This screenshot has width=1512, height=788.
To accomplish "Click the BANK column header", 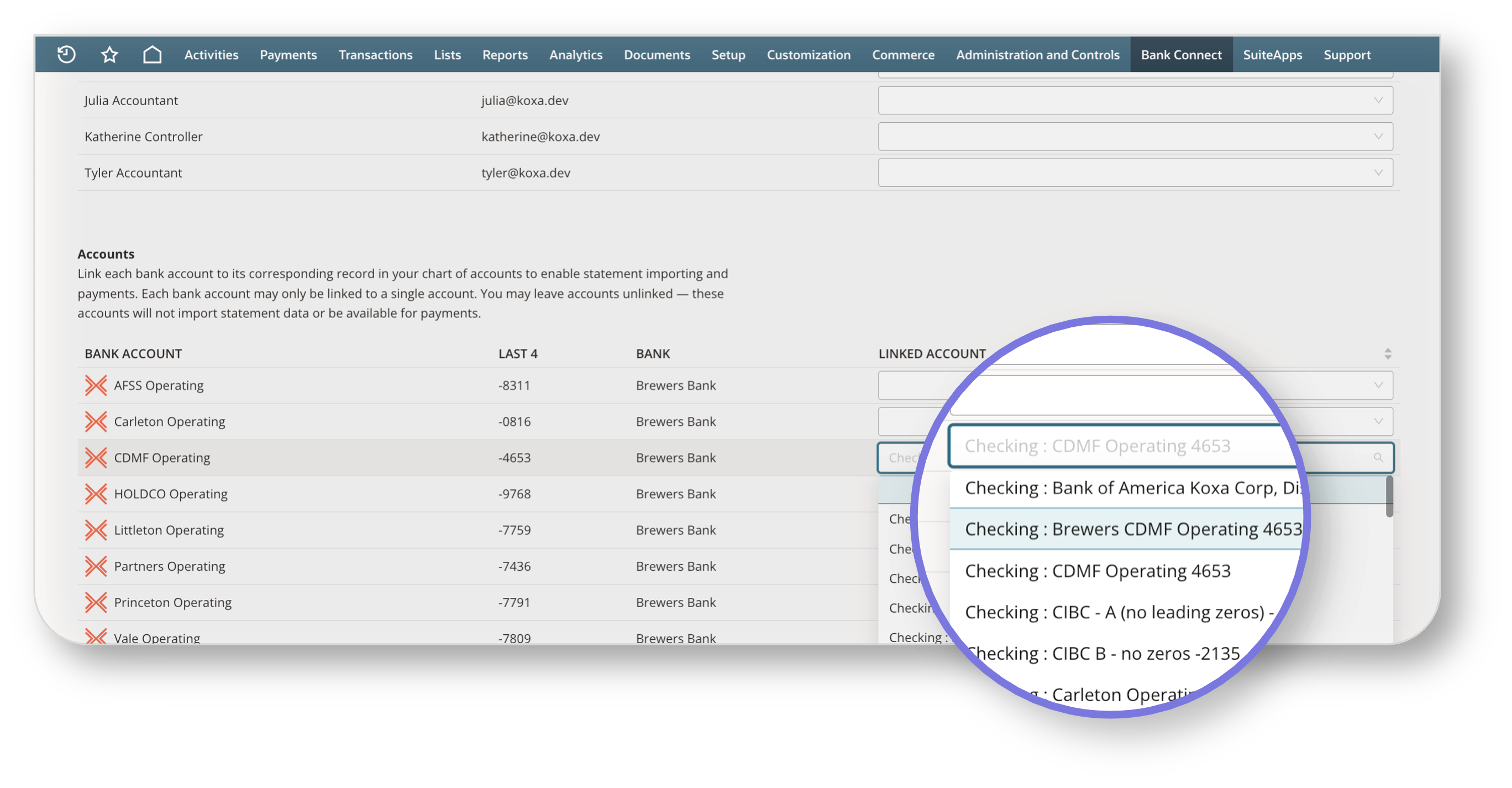I will [x=653, y=353].
